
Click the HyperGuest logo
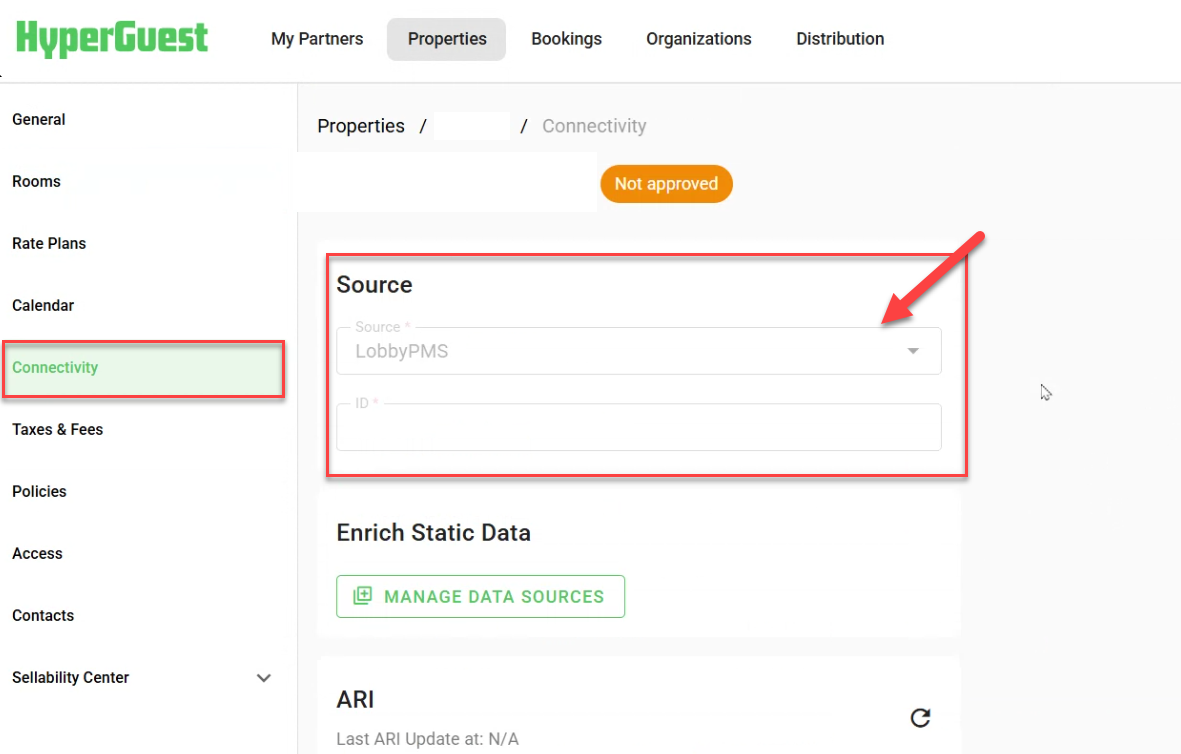click(111, 38)
